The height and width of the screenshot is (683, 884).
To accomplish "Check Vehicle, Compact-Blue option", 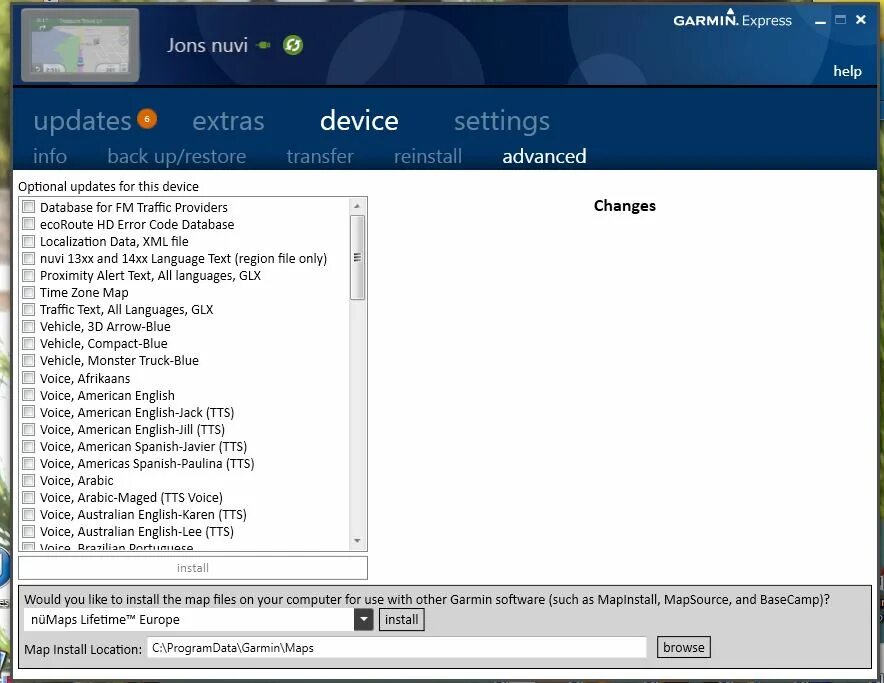I will tap(29, 343).
